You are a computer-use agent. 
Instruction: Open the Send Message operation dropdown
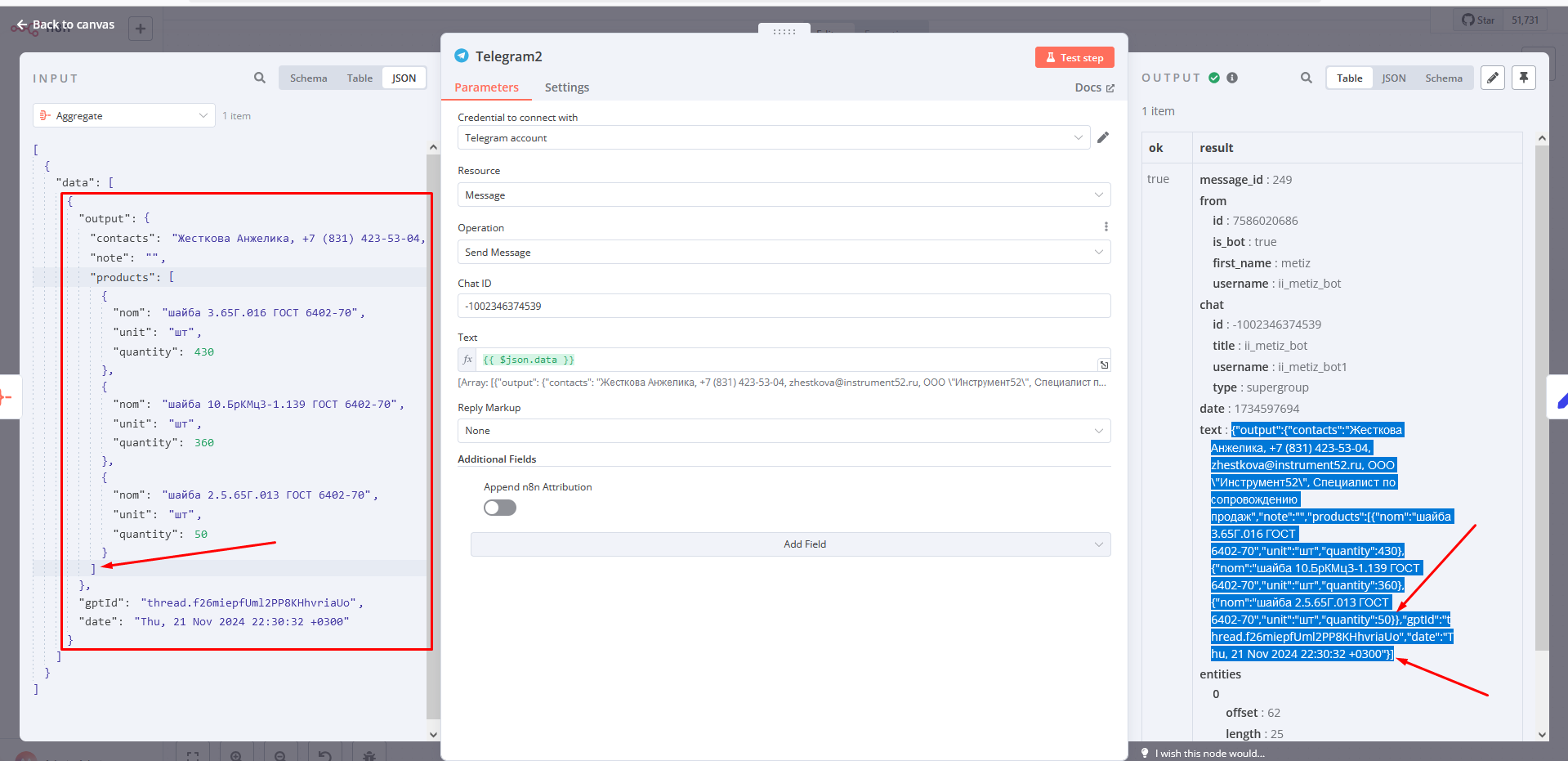pyautogui.click(x=784, y=252)
